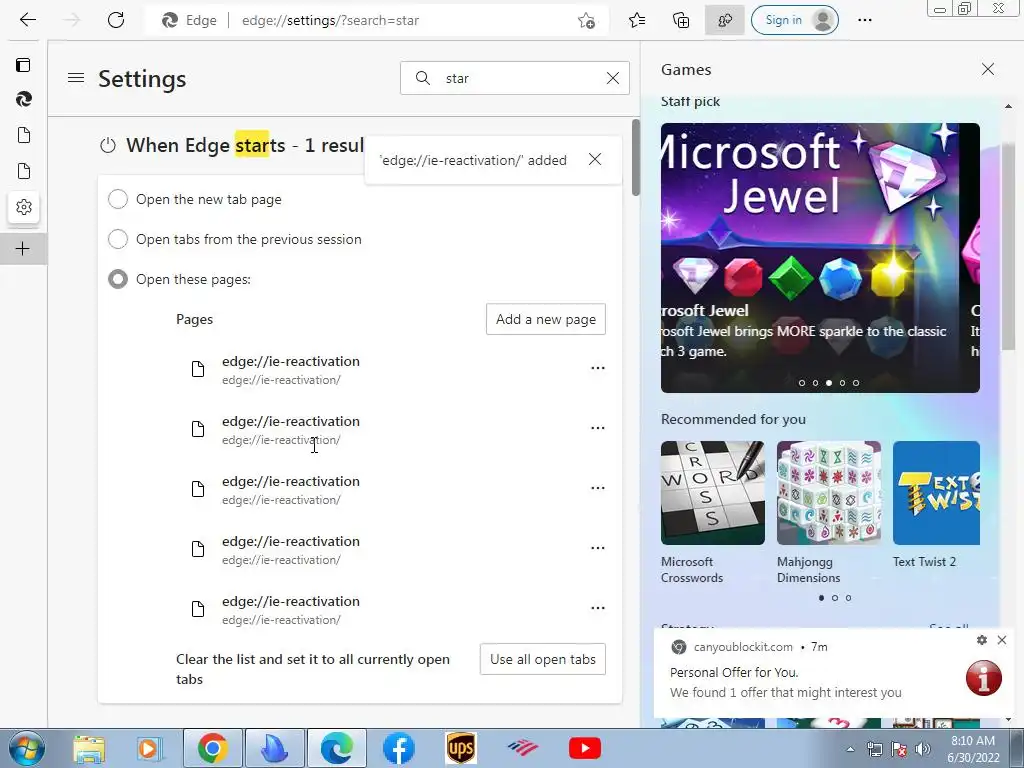
Task: Open the Microsoft Jewel staff pick banner
Action: (820, 258)
